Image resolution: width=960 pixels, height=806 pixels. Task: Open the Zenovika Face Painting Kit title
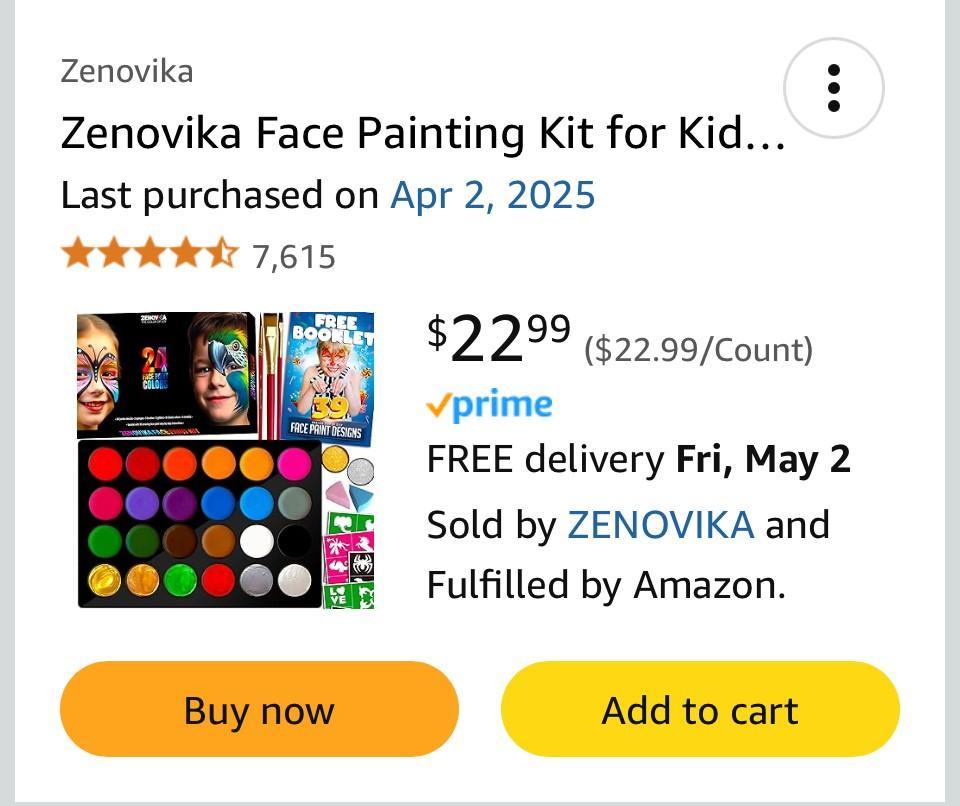tap(422, 133)
